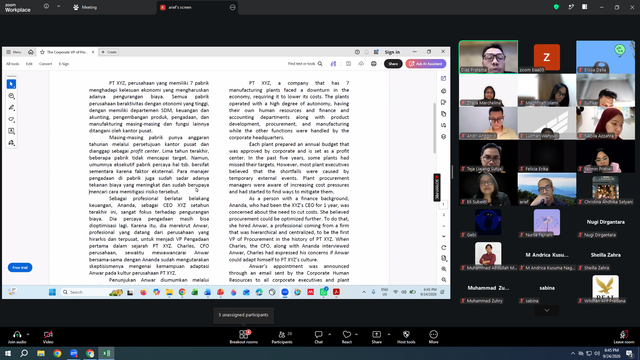Expand more participants chevron below gallery
This screenshot has width=640, height=360.
(547, 311)
